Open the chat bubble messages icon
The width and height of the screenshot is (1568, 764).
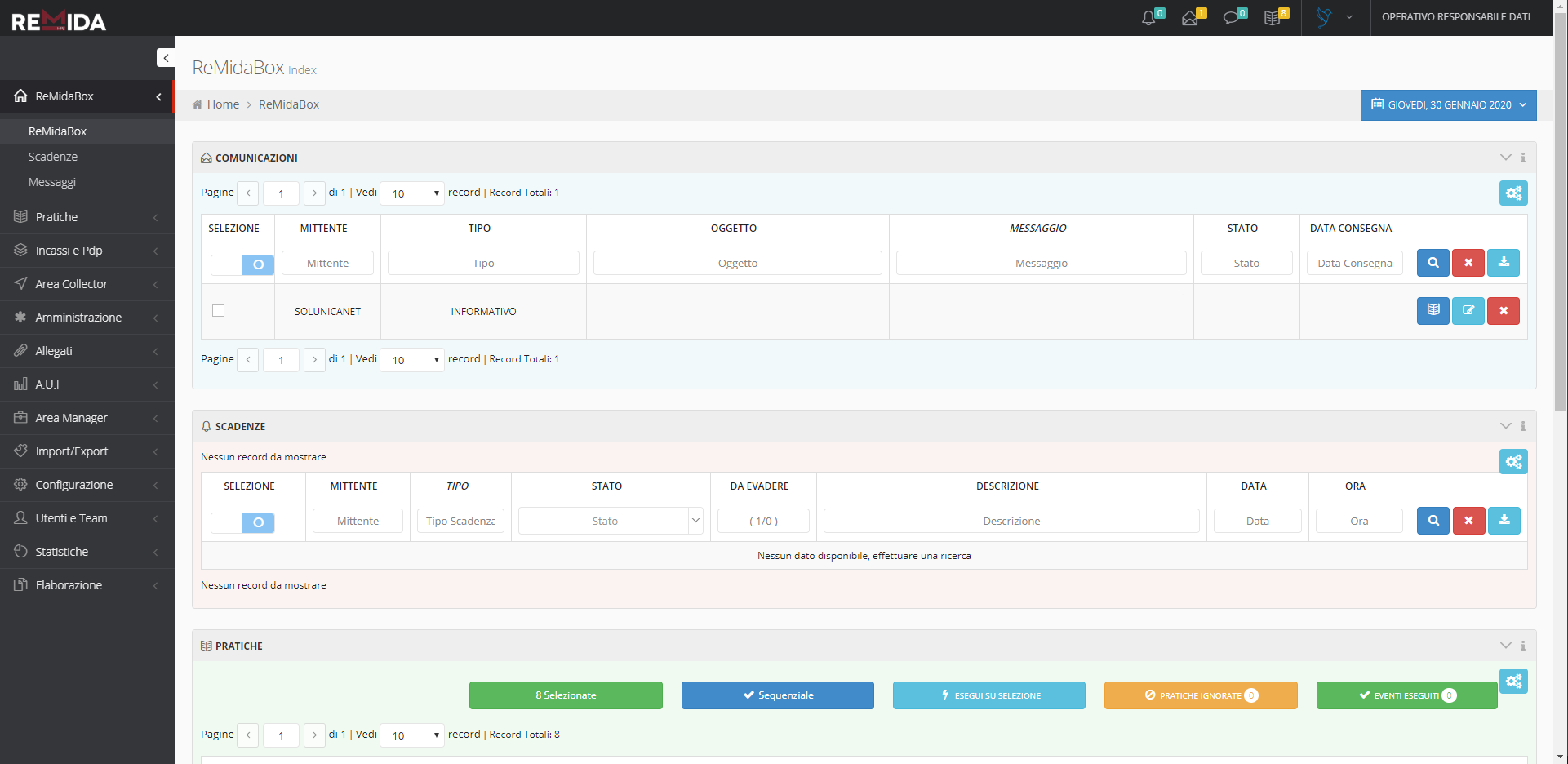tap(1231, 17)
